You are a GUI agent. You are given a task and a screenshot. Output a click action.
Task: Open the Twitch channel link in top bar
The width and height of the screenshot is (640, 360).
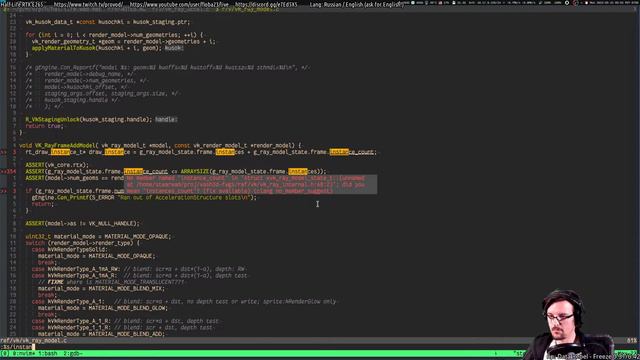pos(88,4)
